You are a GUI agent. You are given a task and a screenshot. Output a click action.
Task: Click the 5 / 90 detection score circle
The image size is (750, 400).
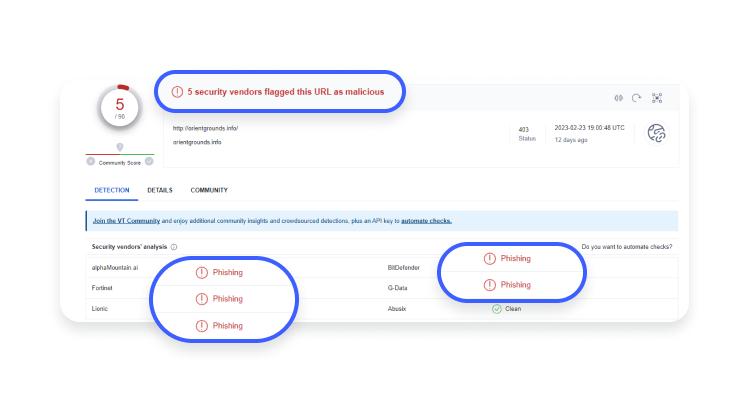[120, 108]
